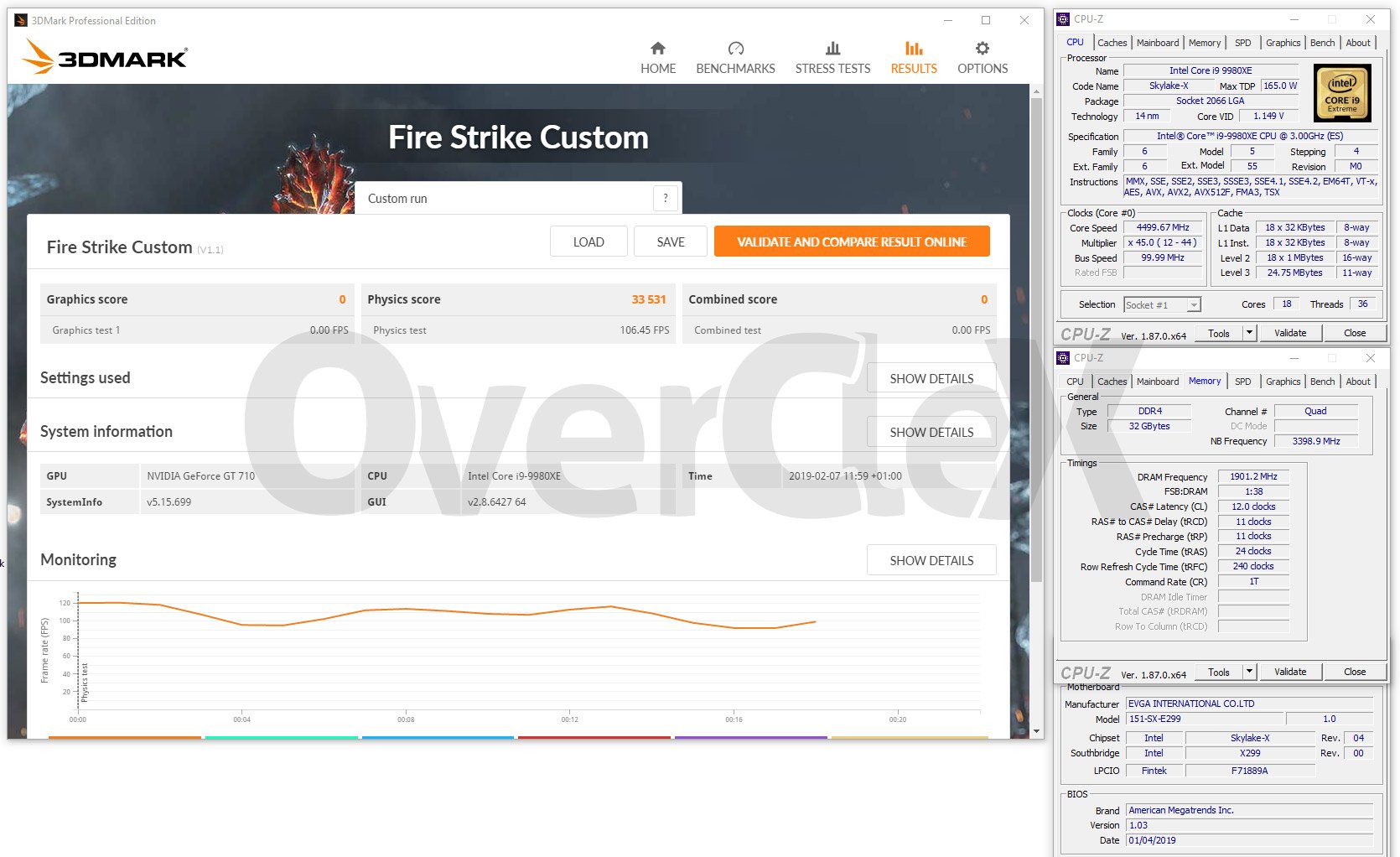Viewport: 1400px width, 857px height.
Task: Click the 3DMark logo
Action: (x=105, y=57)
